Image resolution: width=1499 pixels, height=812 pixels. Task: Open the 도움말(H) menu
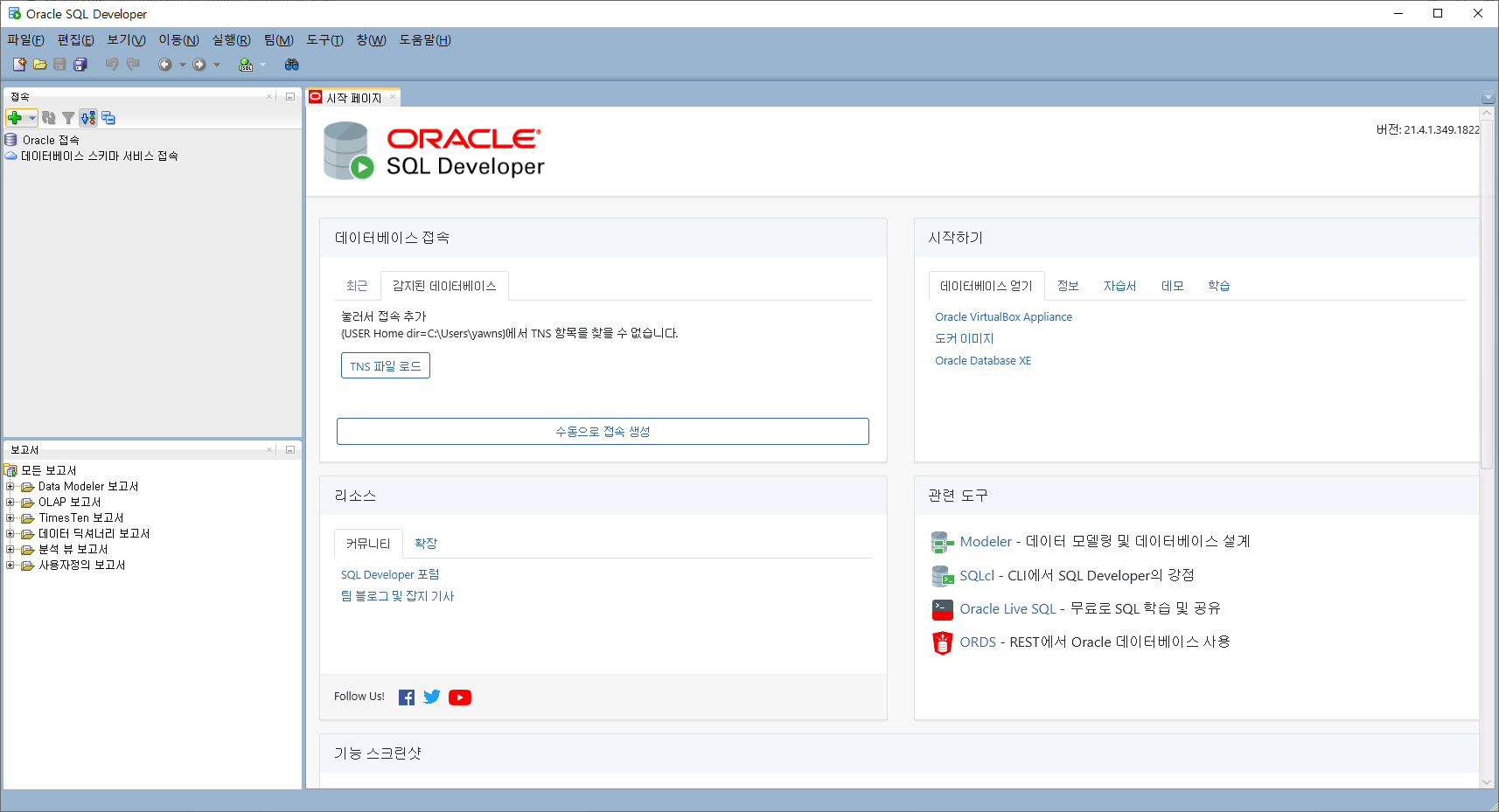(425, 40)
